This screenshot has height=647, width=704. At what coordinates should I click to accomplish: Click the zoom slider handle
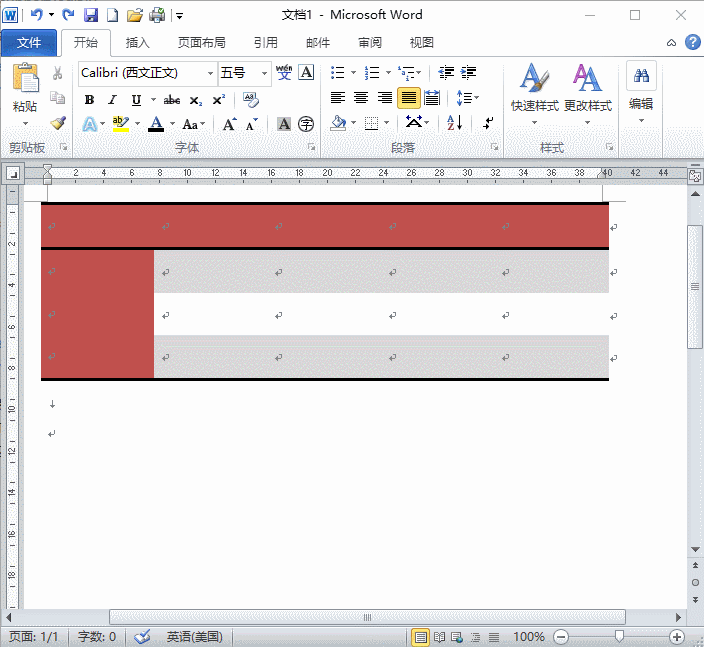click(x=619, y=637)
